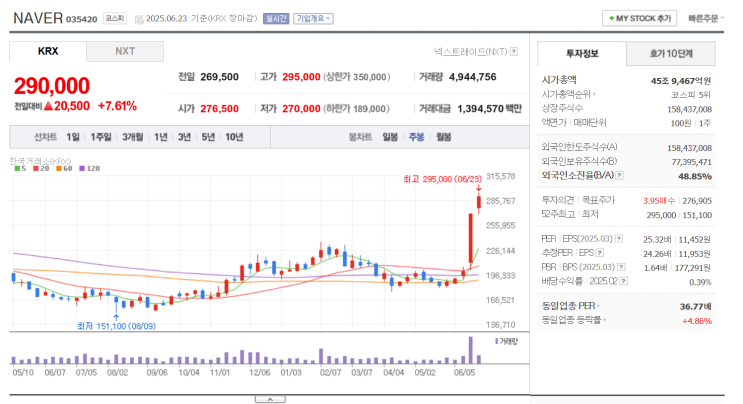Image resolution: width=743 pixels, height=404 pixels.
Task: Select 10년 line chart period
Action: coord(234,137)
